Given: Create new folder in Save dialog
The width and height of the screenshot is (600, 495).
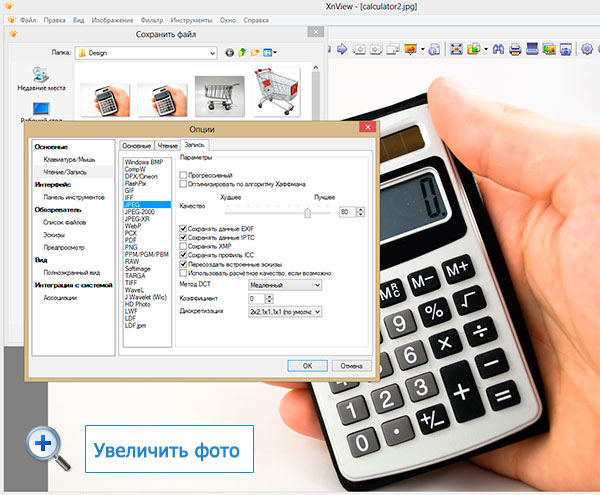Looking at the screenshot, I should click(x=255, y=52).
